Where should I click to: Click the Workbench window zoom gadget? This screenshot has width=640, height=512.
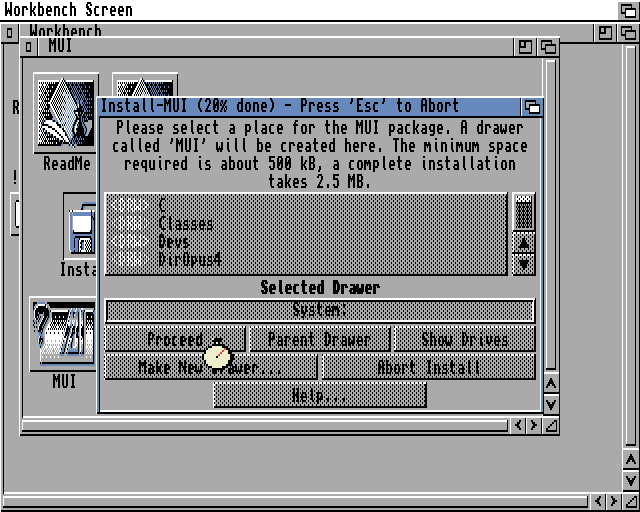[605, 33]
